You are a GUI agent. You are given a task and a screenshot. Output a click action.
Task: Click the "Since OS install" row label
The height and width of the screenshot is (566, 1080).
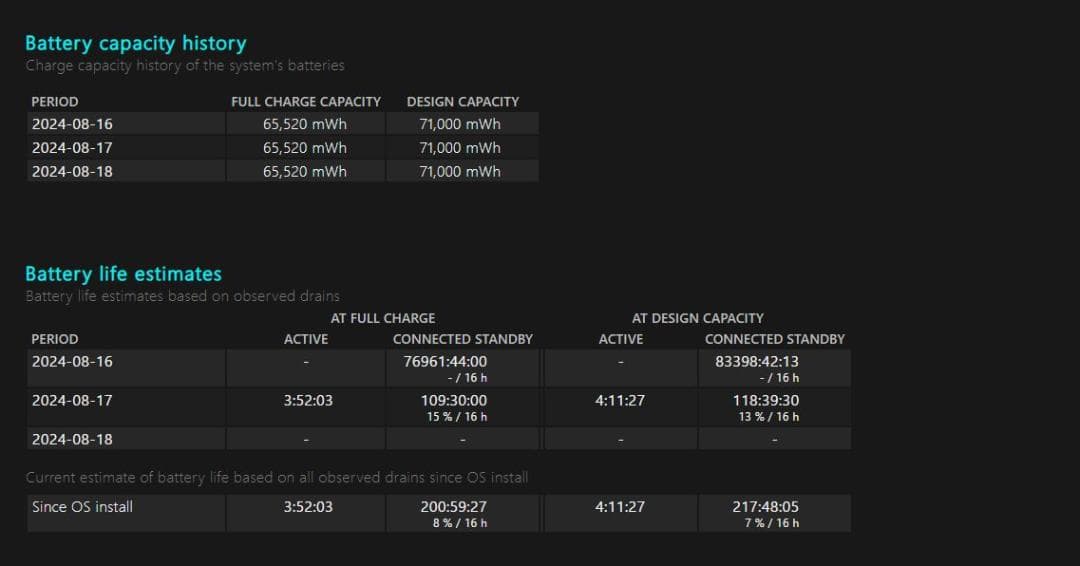pos(82,507)
